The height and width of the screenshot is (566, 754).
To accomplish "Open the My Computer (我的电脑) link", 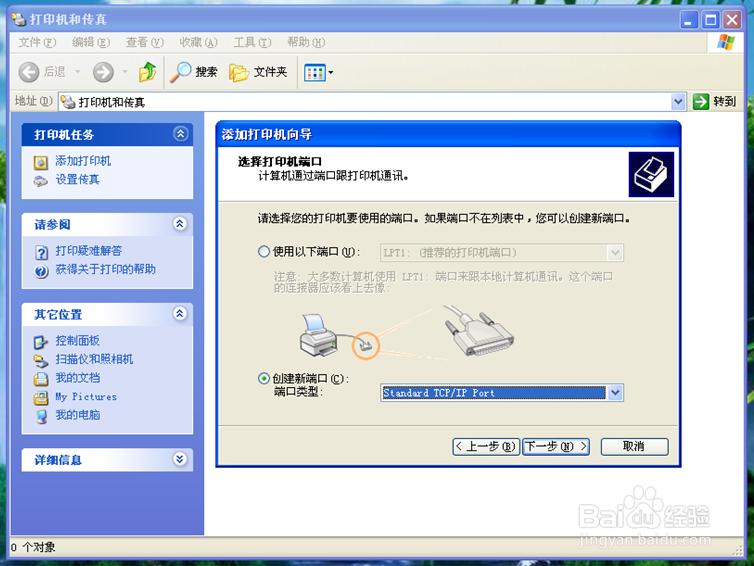I will tap(78, 415).
